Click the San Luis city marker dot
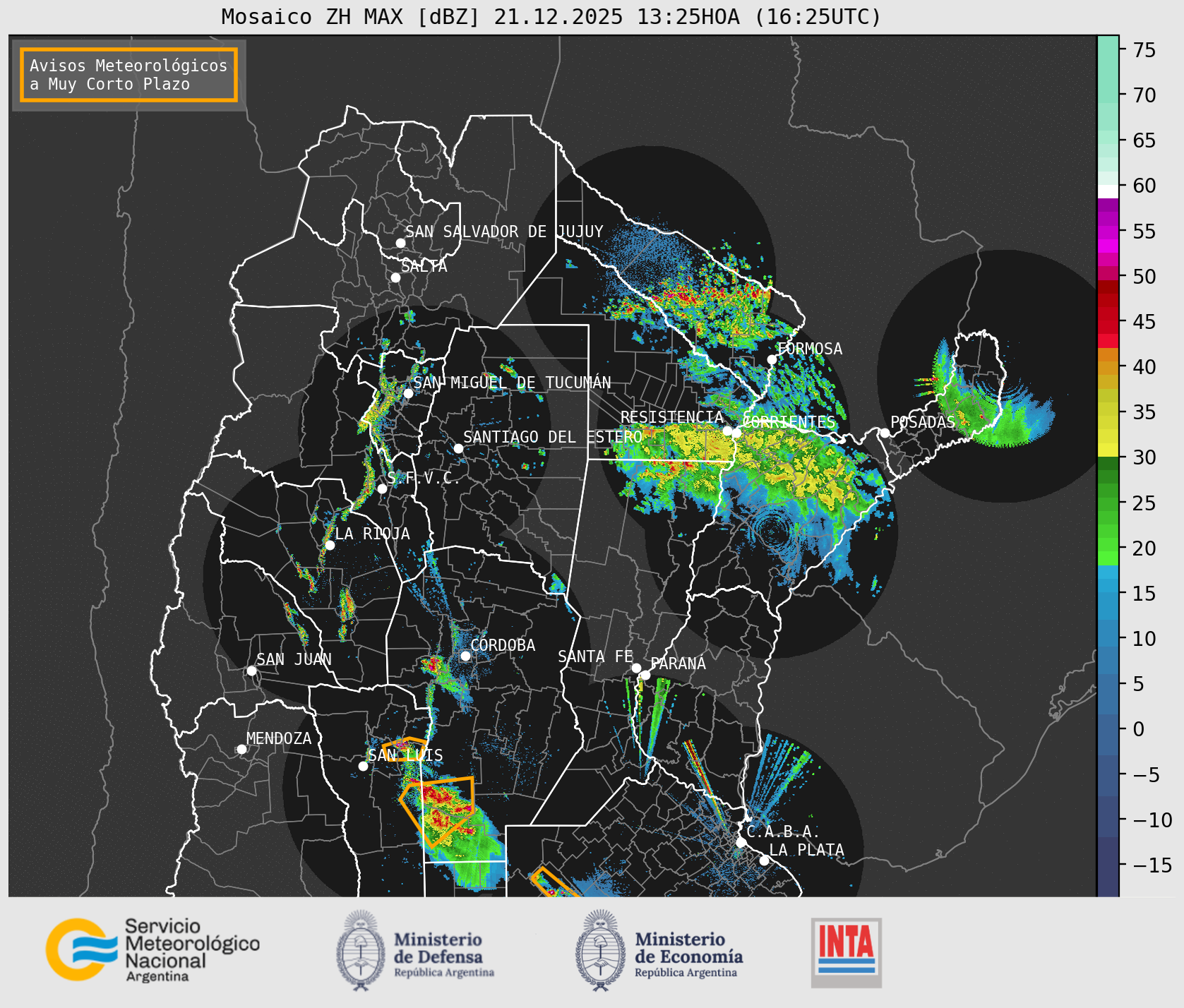Image resolution: width=1184 pixels, height=1008 pixels. tap(363, 766)
